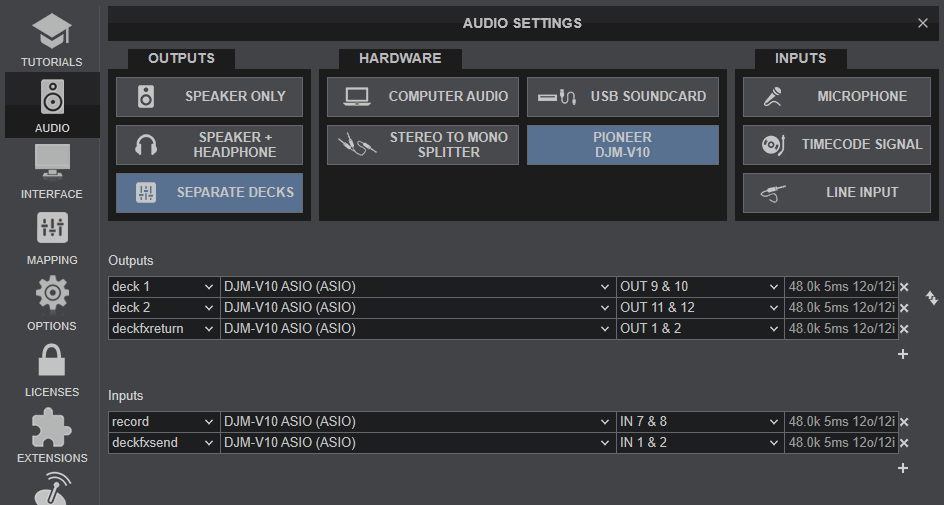
Task: Open the Mapping sliders icon
Action: click(x=52, y=229)
